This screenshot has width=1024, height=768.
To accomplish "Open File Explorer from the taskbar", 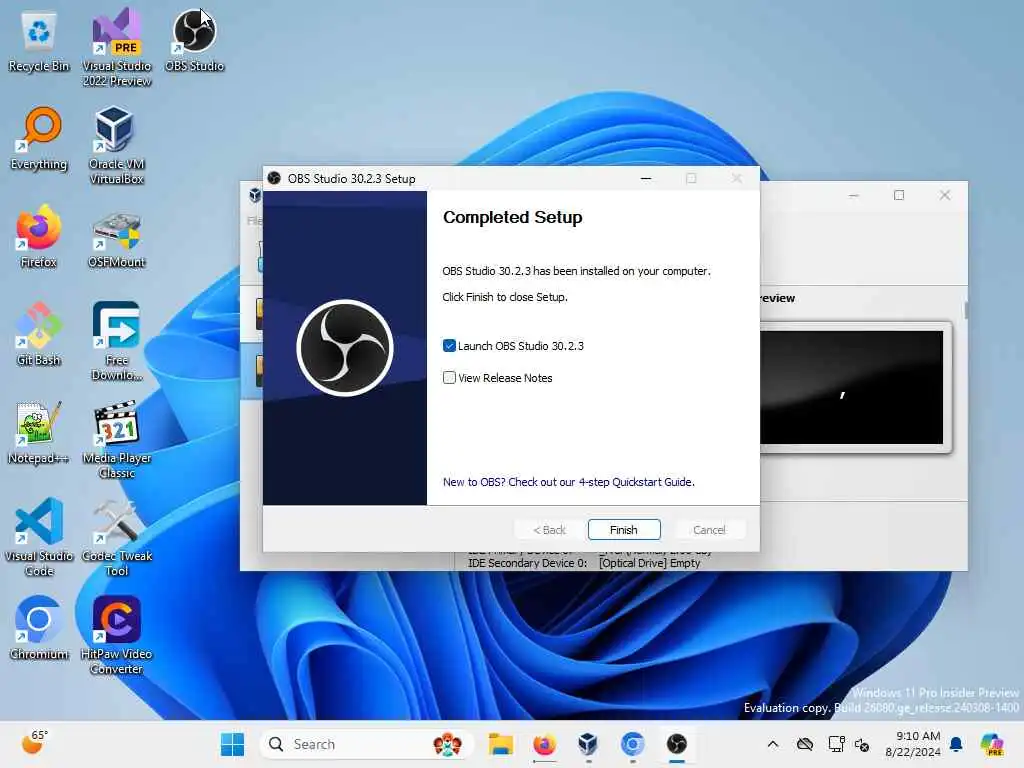I will (501, 744).
